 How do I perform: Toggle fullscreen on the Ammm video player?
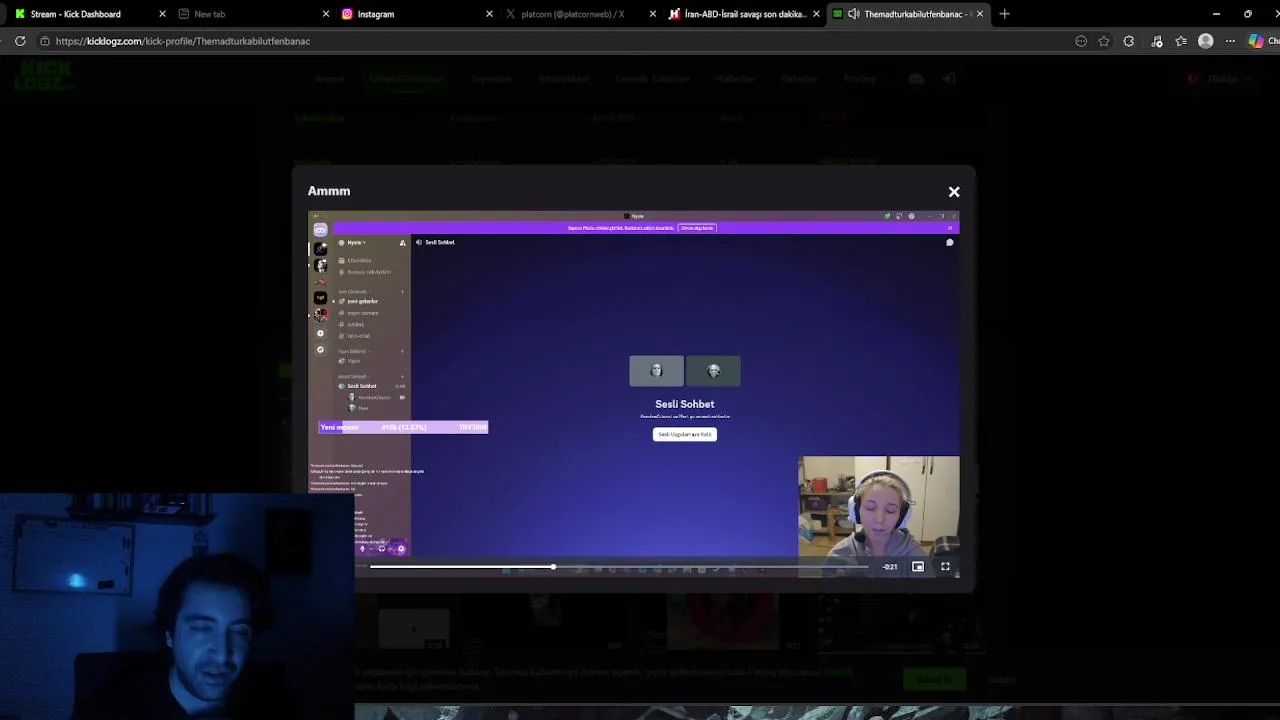click(945, 567)
